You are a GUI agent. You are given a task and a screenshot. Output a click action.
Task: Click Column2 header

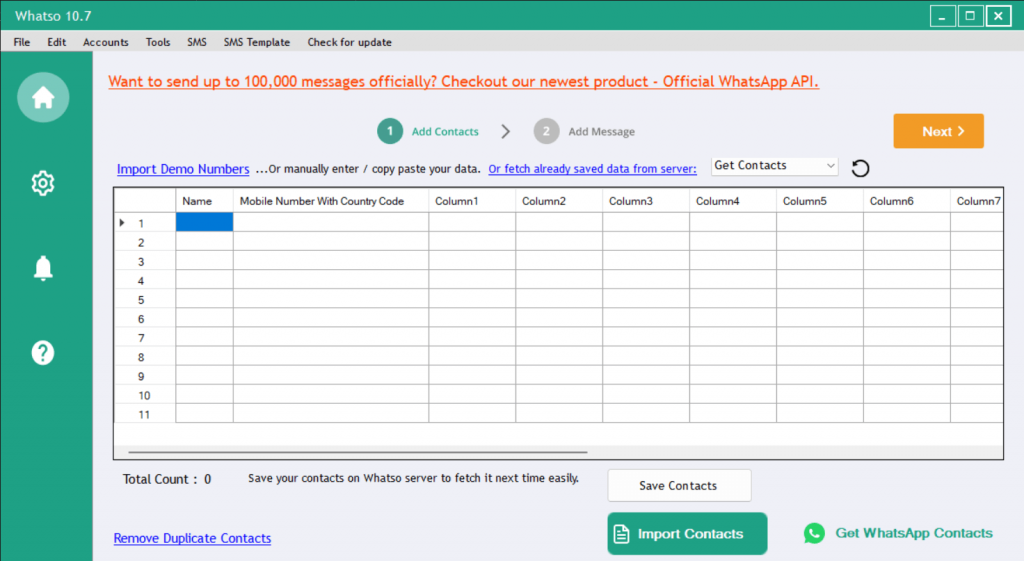(x=559, y=201)
